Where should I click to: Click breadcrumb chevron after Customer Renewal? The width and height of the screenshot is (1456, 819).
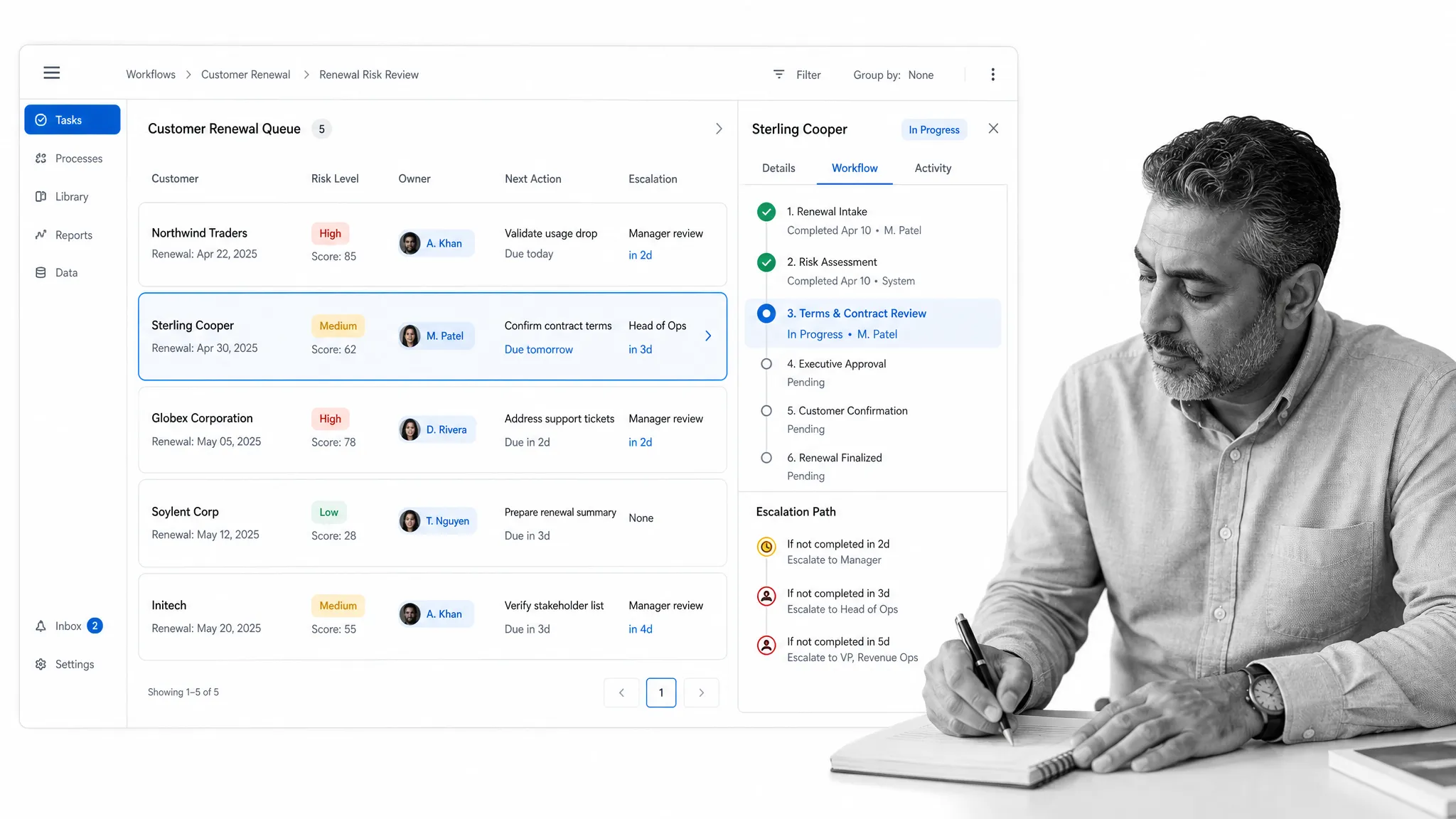click(x=306, y=75)
